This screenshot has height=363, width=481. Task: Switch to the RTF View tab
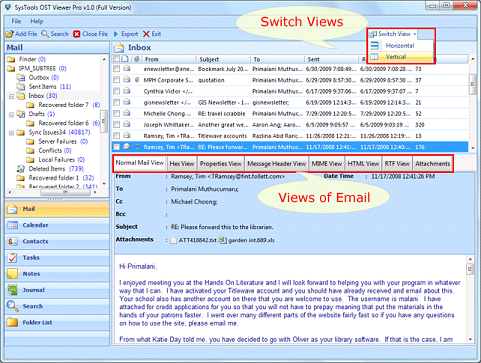coord(397,164)
